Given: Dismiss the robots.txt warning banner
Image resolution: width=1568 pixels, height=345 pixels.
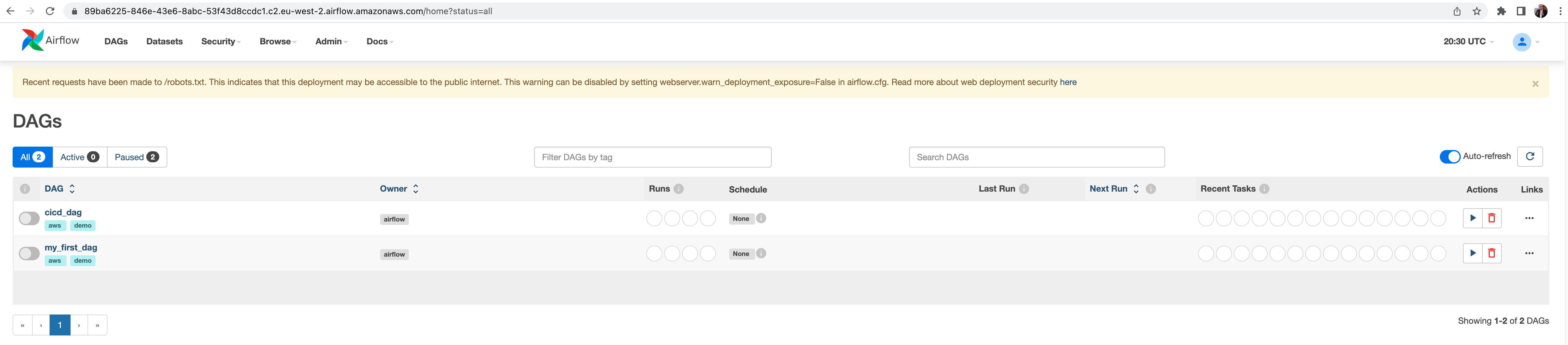Looking at the screenshot, I should coord(1535,84).
